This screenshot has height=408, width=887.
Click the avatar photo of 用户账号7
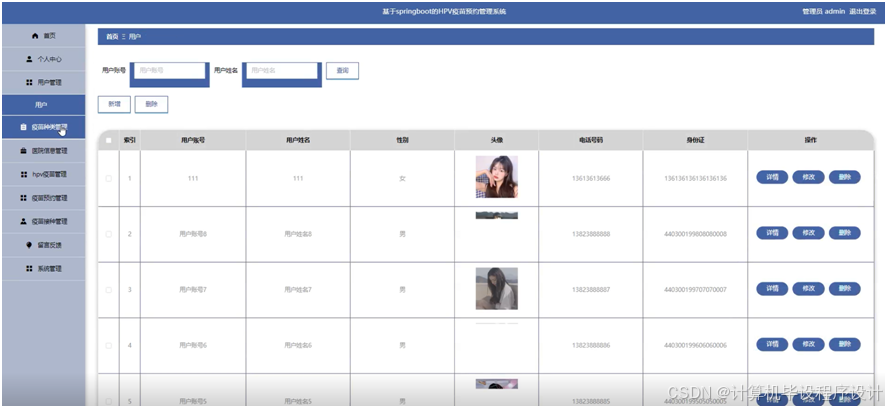pos(496,289)
